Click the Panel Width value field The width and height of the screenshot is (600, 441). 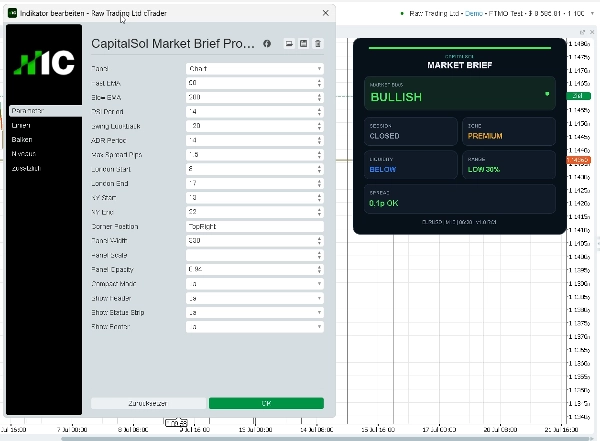tap(255, 240)
